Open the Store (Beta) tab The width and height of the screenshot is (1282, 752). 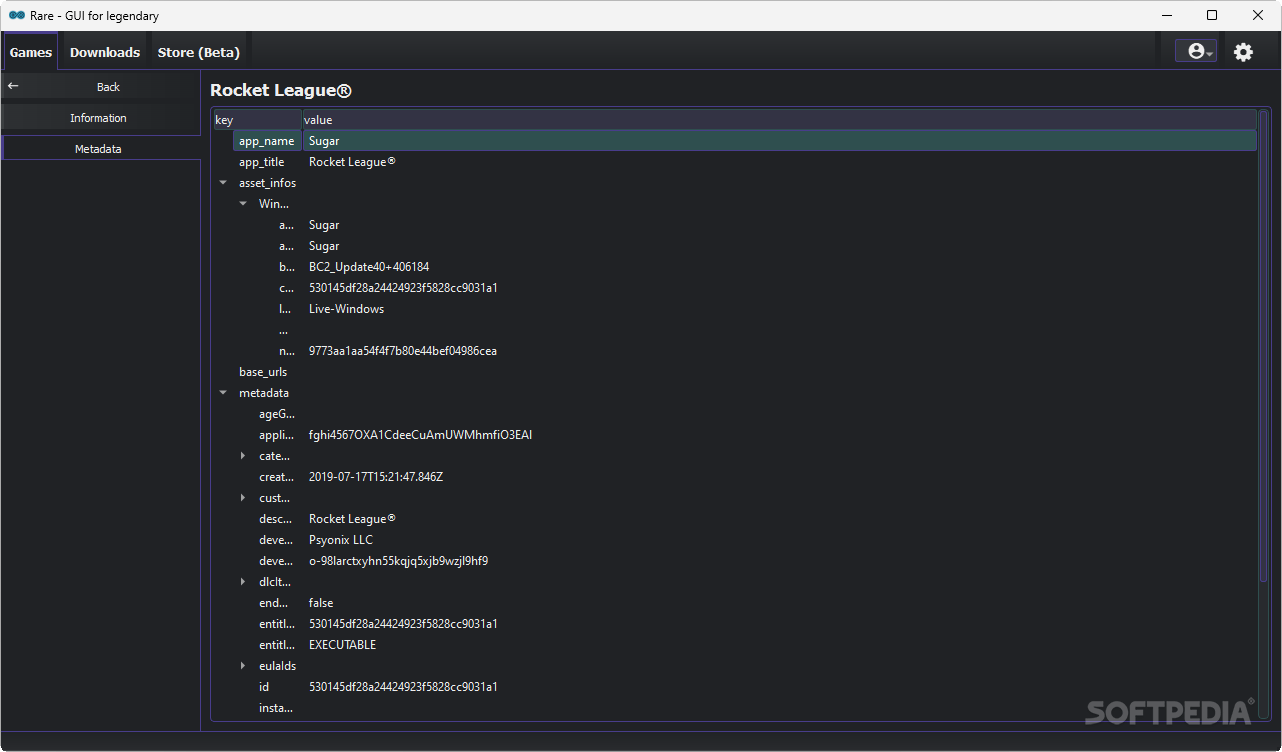199,52
